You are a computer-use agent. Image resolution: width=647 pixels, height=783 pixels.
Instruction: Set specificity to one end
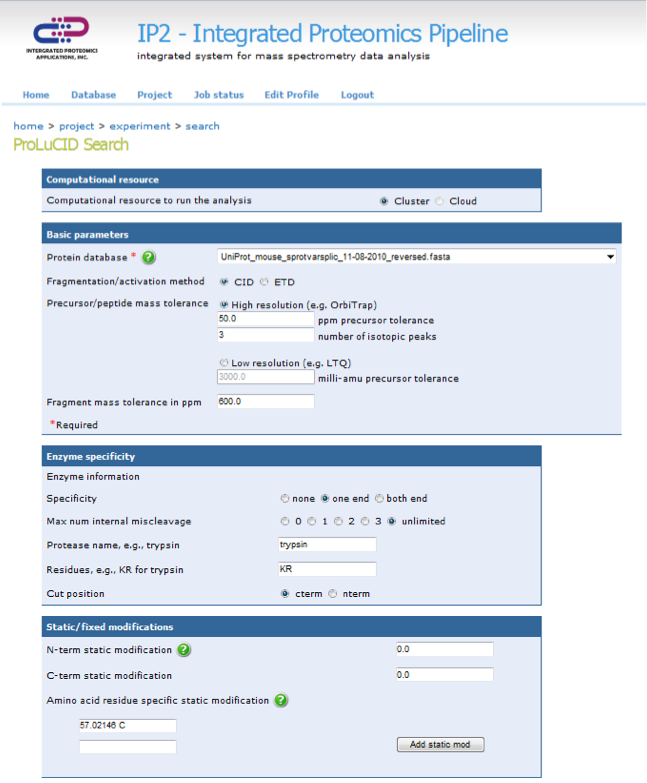325,498
